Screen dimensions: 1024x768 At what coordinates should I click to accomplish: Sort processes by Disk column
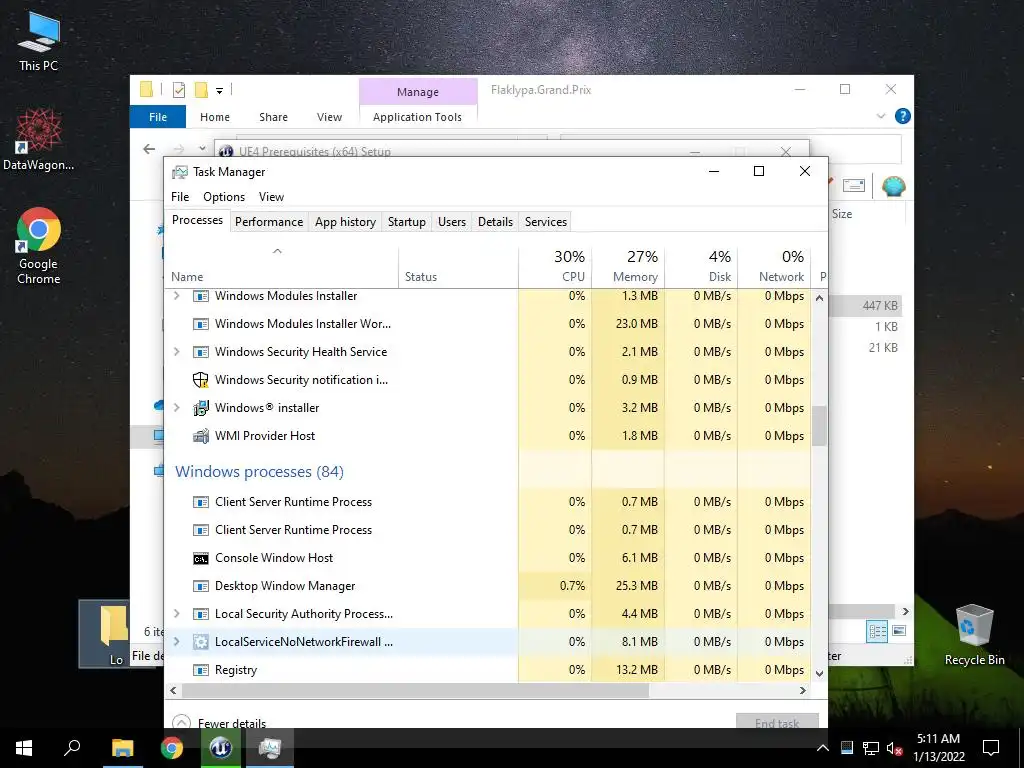701,266
